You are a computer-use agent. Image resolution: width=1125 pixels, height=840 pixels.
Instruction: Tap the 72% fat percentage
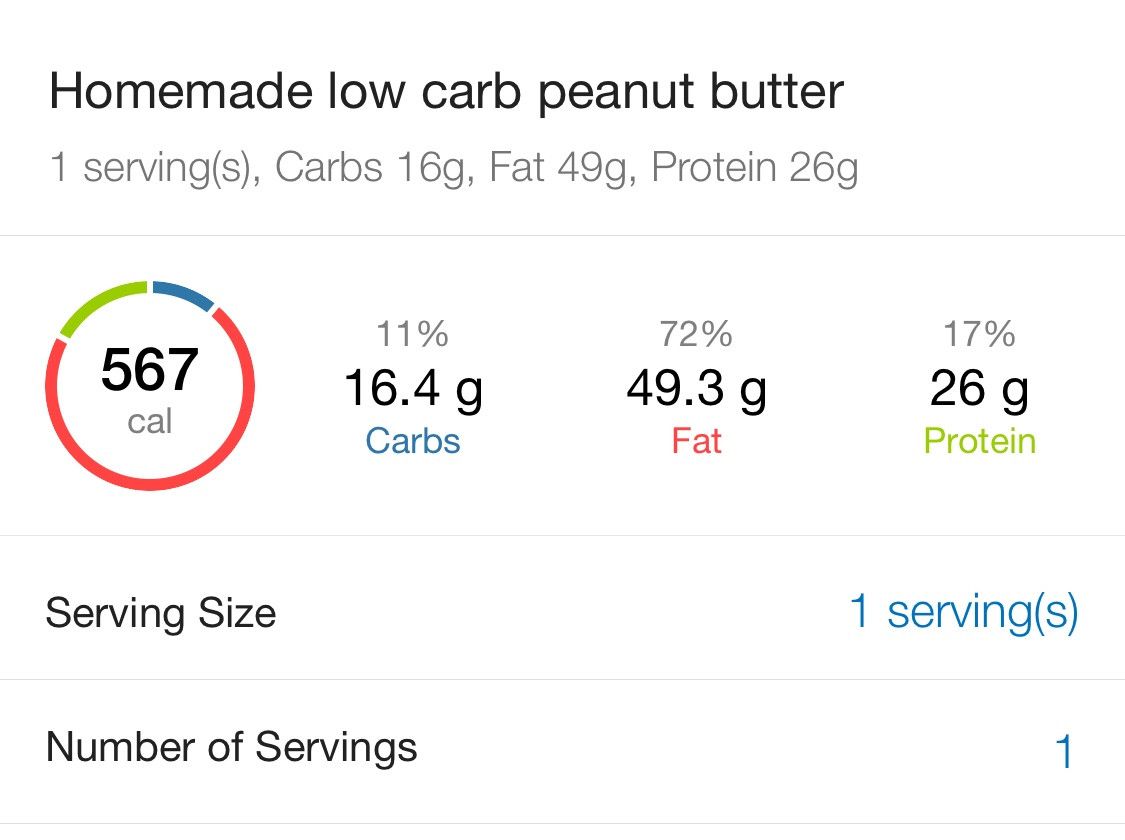click(x=696, y=334)
